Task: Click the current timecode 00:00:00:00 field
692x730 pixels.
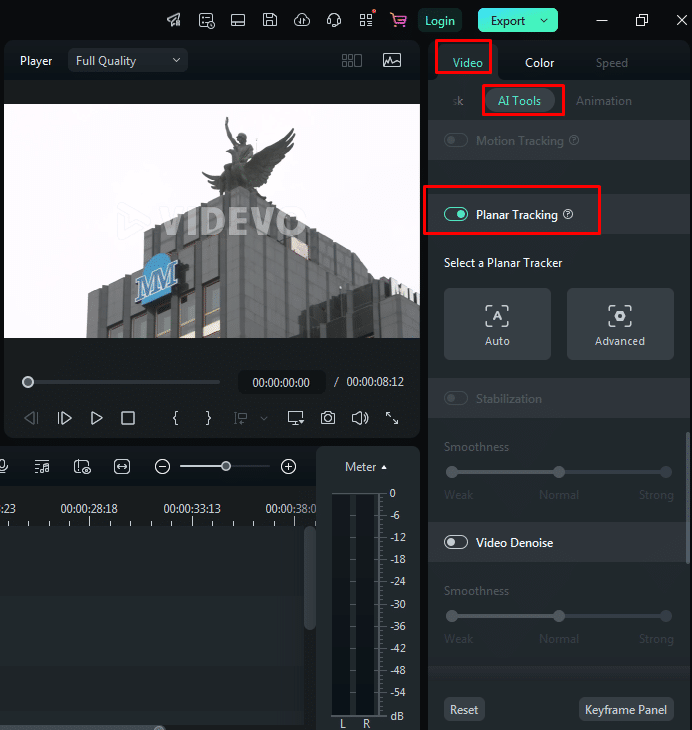Action: (281, 382)
